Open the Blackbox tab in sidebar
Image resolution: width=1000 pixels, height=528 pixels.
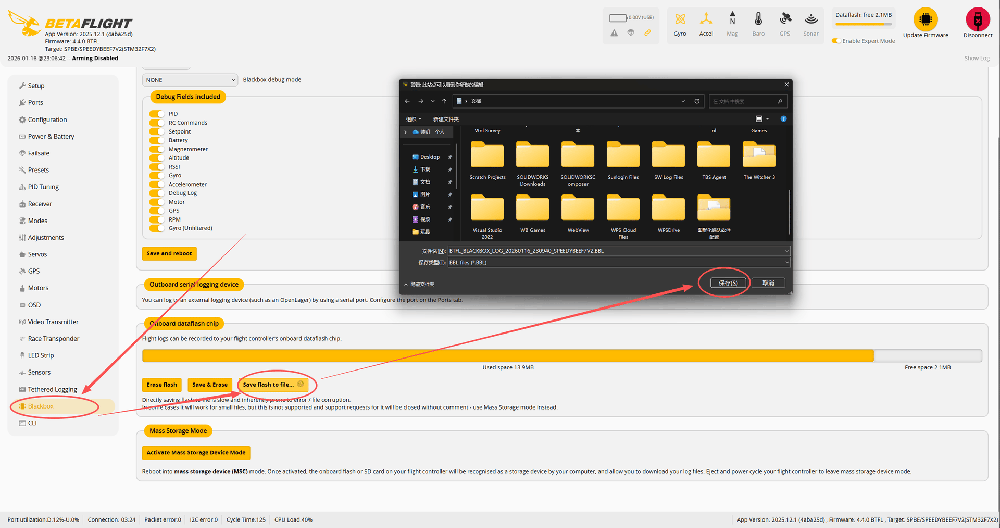click(x=62, y=406)
